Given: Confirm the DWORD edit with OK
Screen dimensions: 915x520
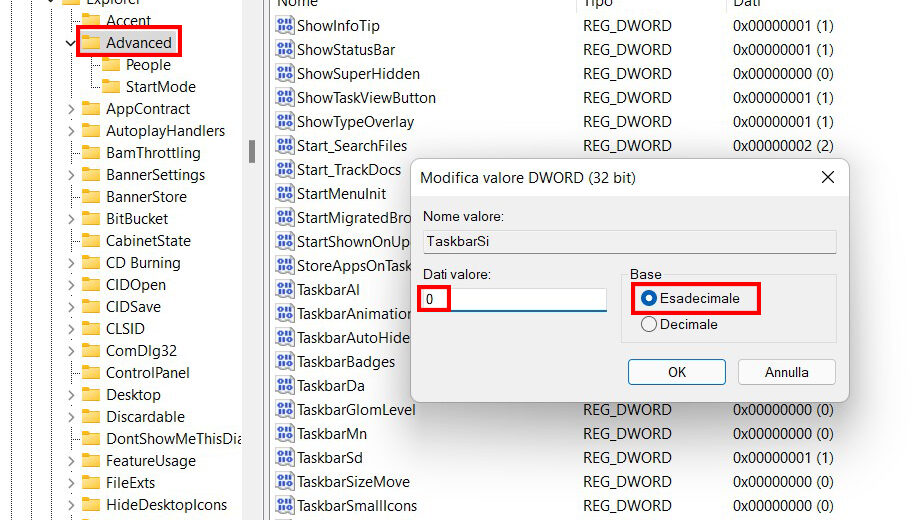Looking at the screenshot, I should 676,372.
